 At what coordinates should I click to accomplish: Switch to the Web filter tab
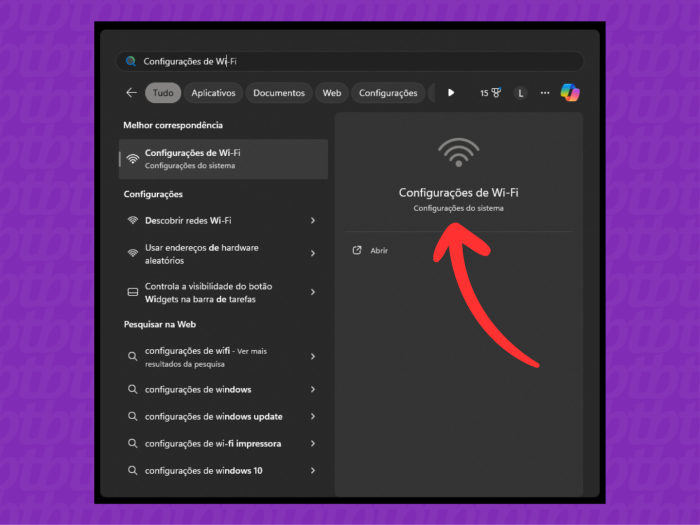[x=332, y=93]
